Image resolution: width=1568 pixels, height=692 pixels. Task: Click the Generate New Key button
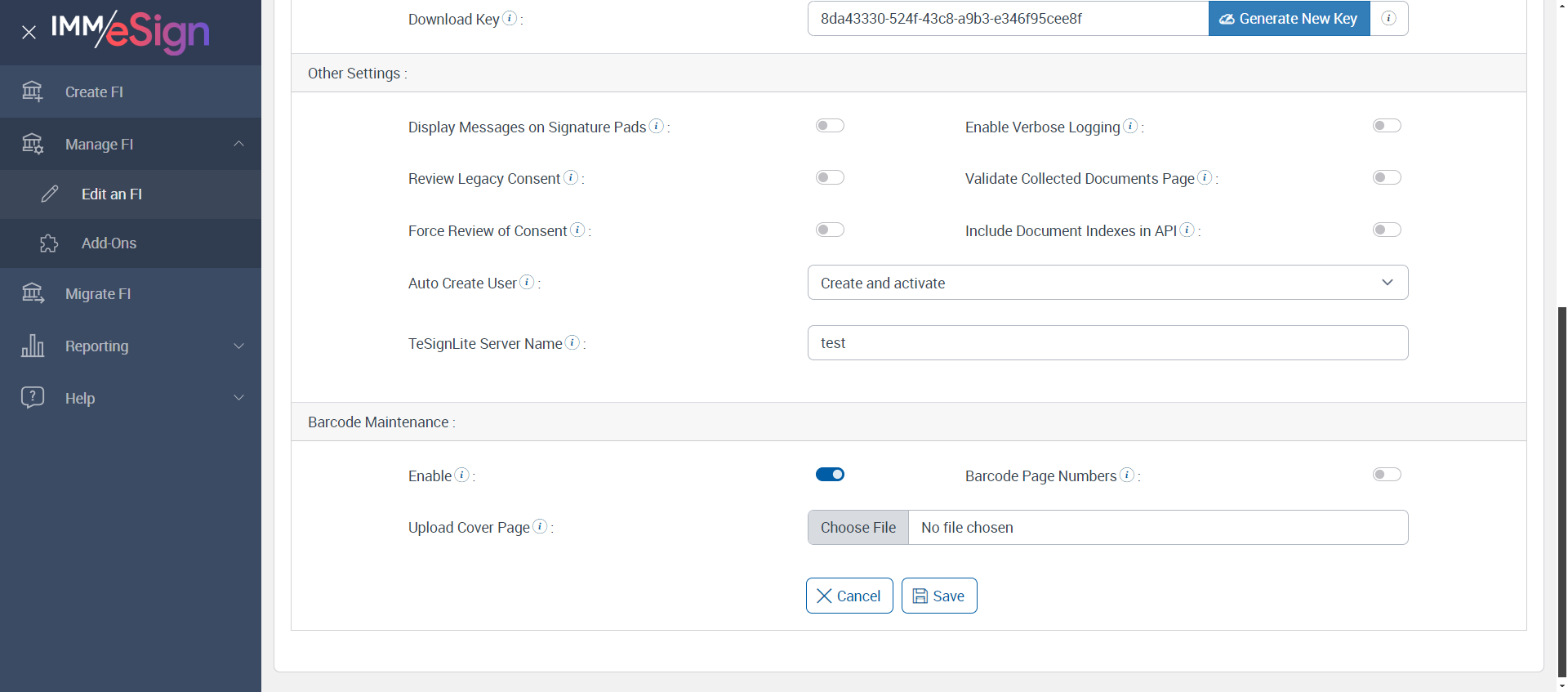tap(1289, 19)
